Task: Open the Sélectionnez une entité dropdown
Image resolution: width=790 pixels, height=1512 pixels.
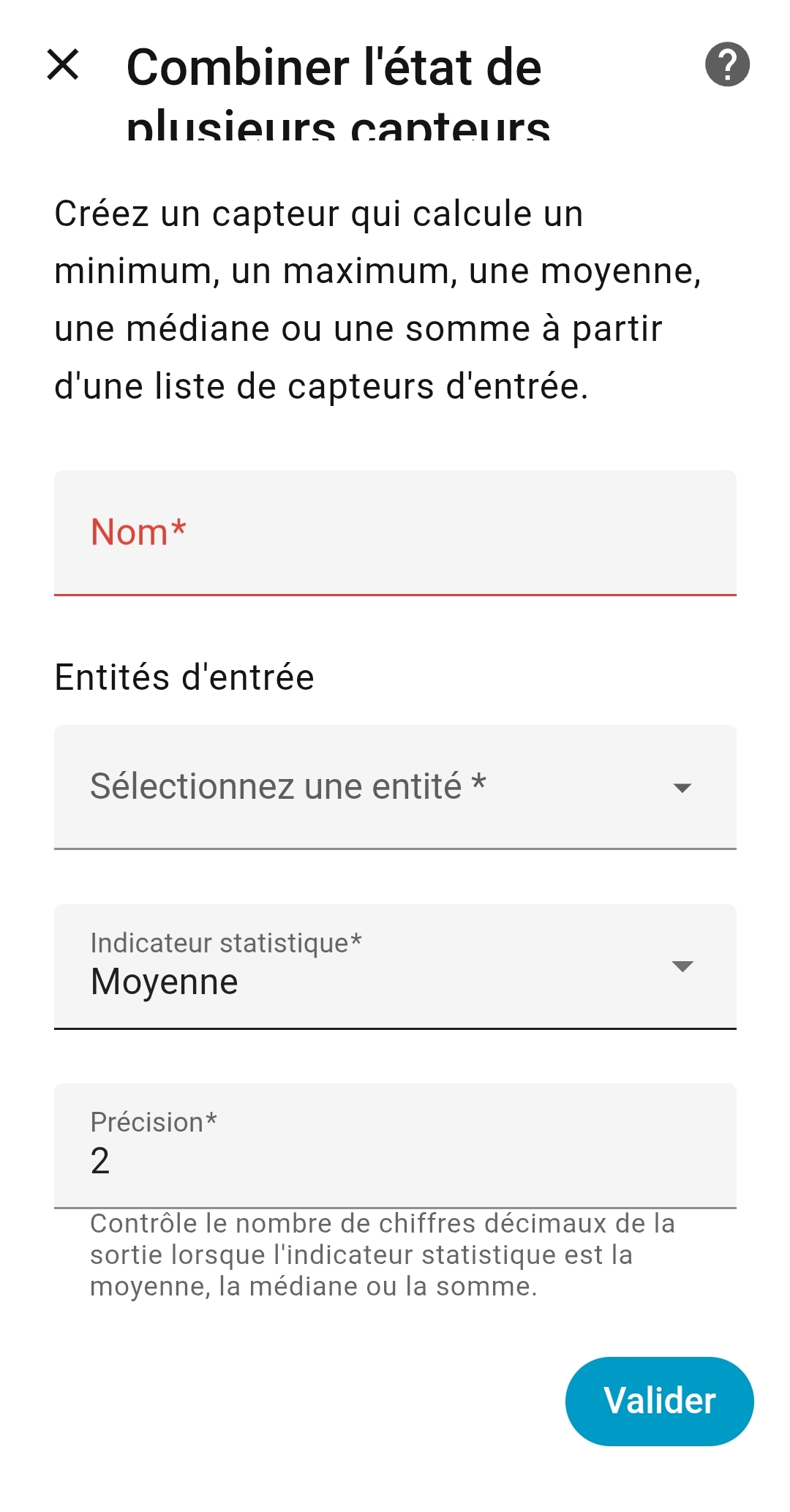Action: [x=395, y=787]
